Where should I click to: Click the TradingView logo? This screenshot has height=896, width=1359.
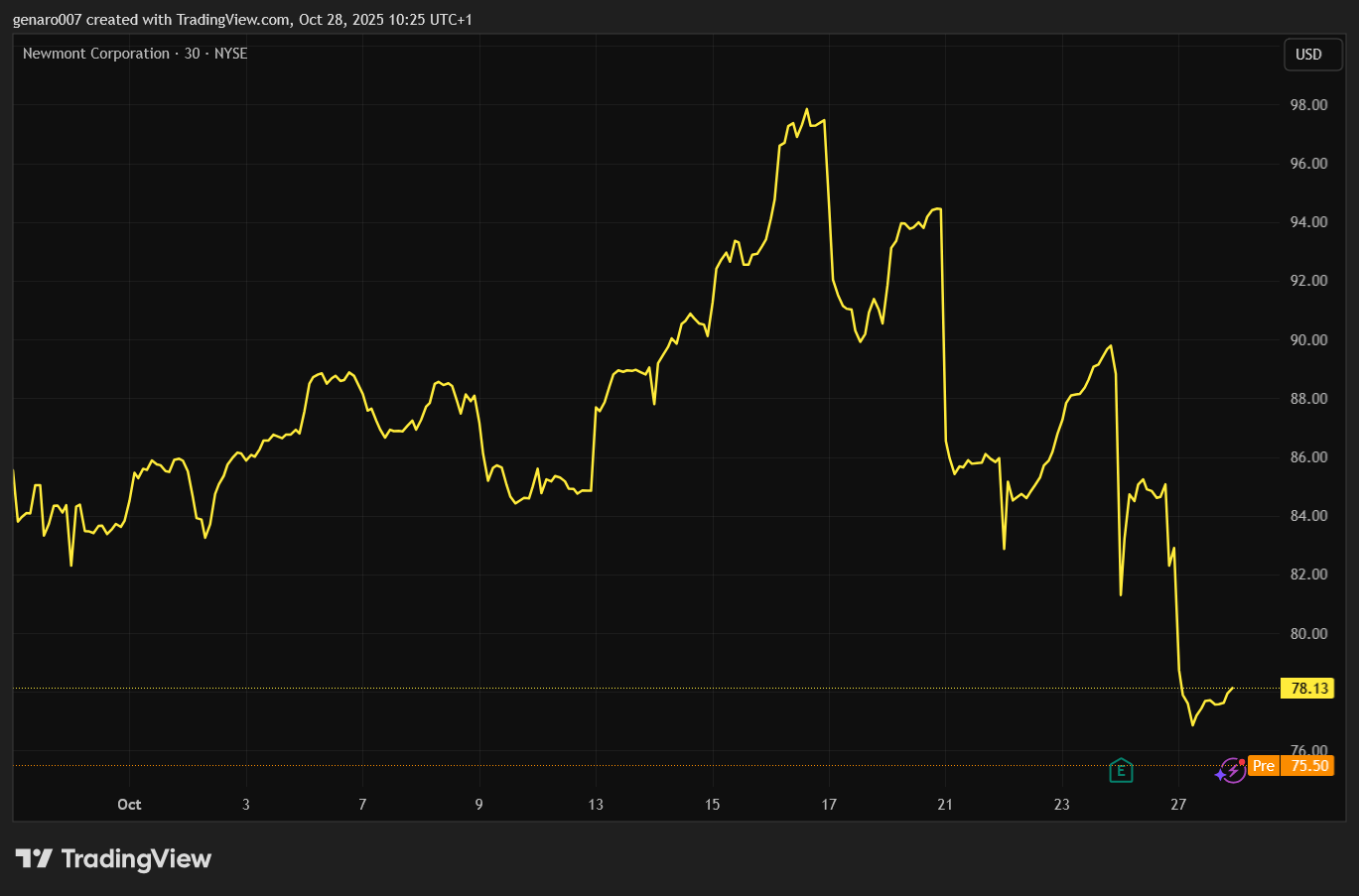tap(113, 858)
